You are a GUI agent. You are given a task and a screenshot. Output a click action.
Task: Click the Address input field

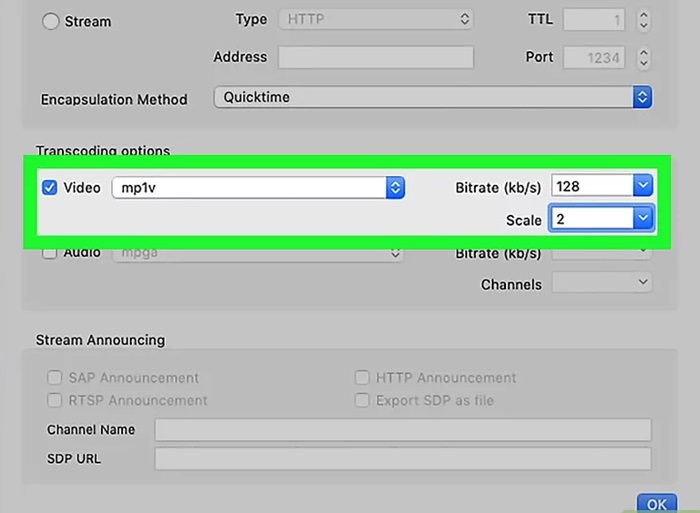(375, 58)
